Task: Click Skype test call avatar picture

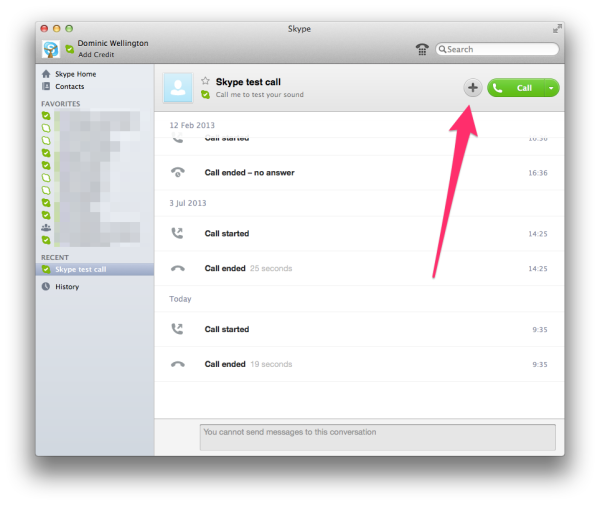Action: click(x=177, y=88)
